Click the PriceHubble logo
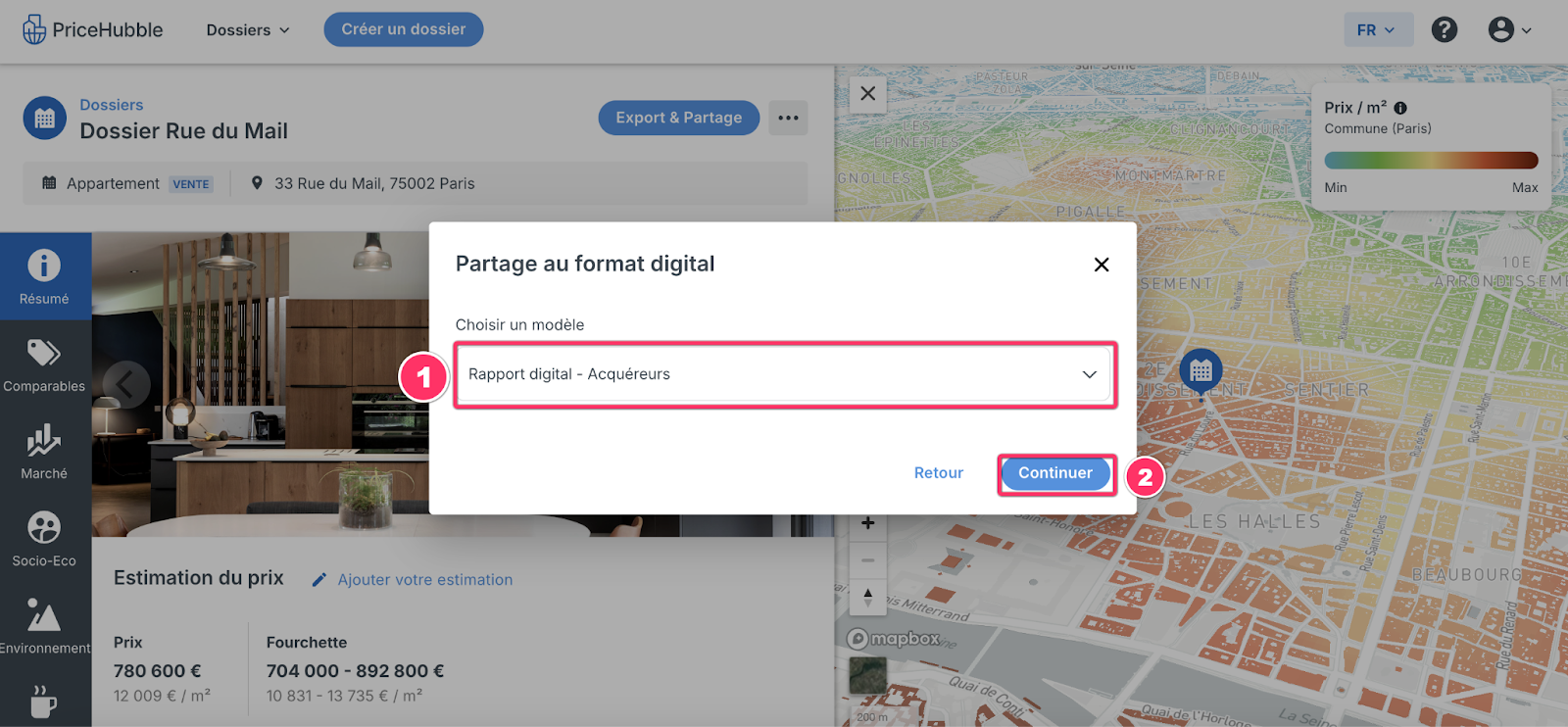1568x727 pixels. [93, 29]
